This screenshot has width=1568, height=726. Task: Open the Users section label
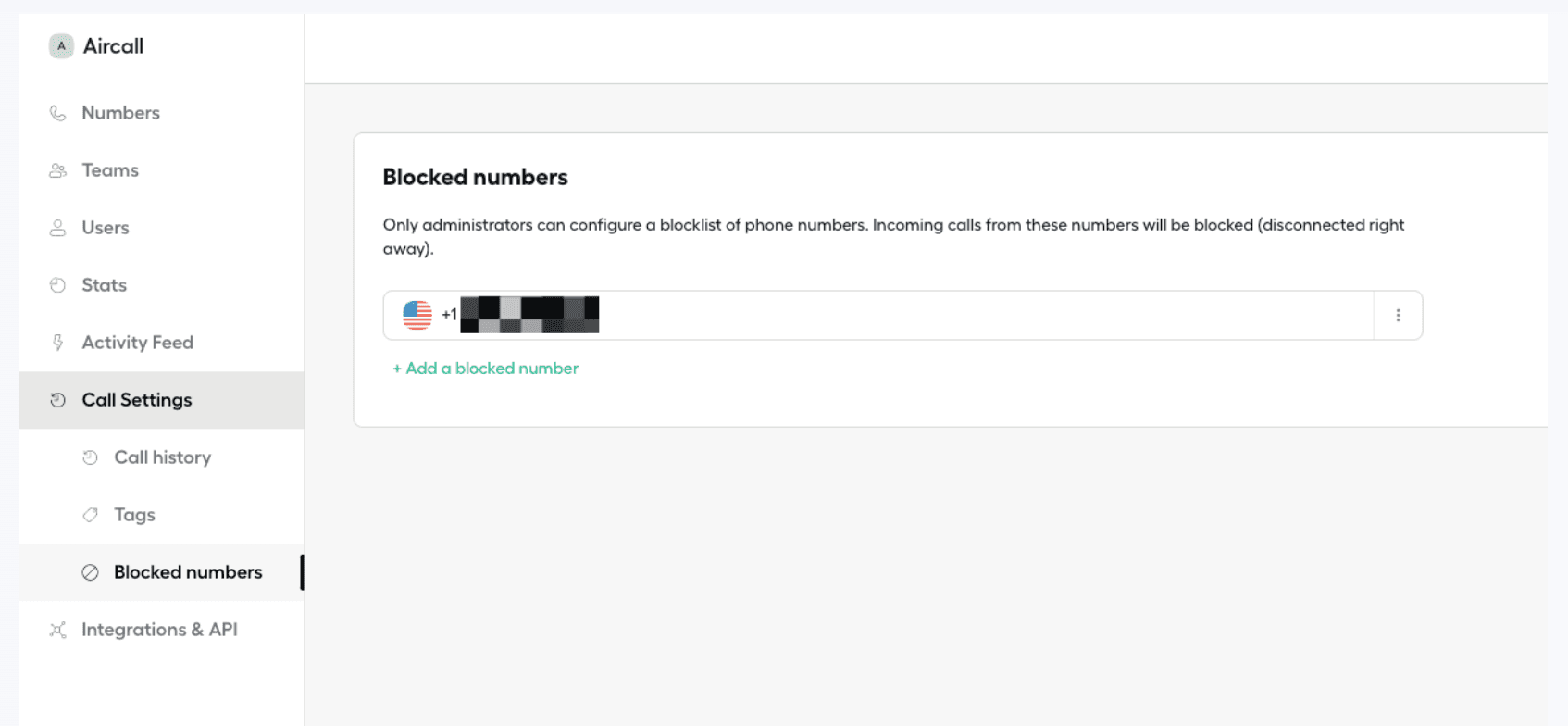(105, 228)
